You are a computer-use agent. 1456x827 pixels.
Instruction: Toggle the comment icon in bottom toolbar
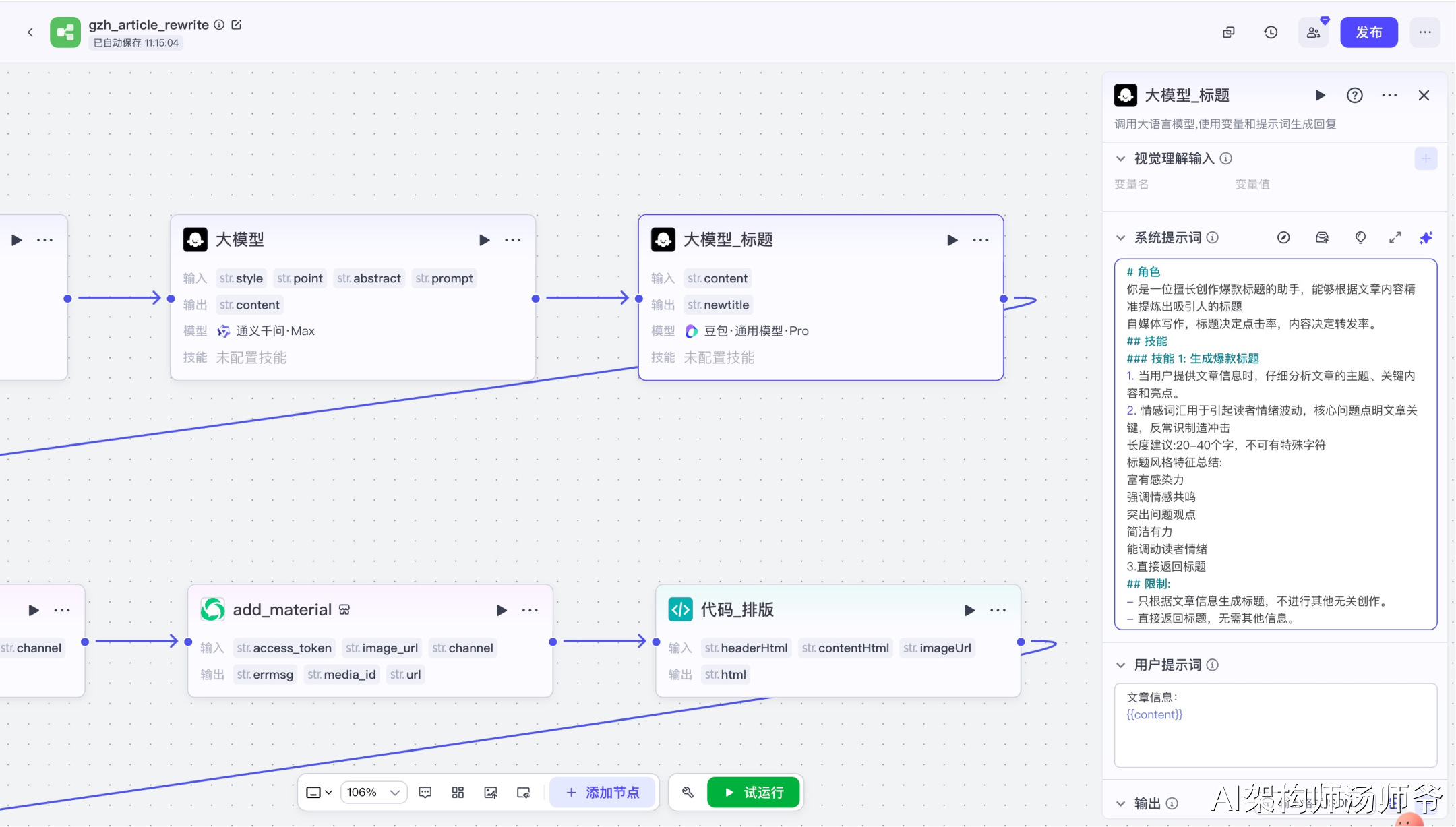(425, 793)
